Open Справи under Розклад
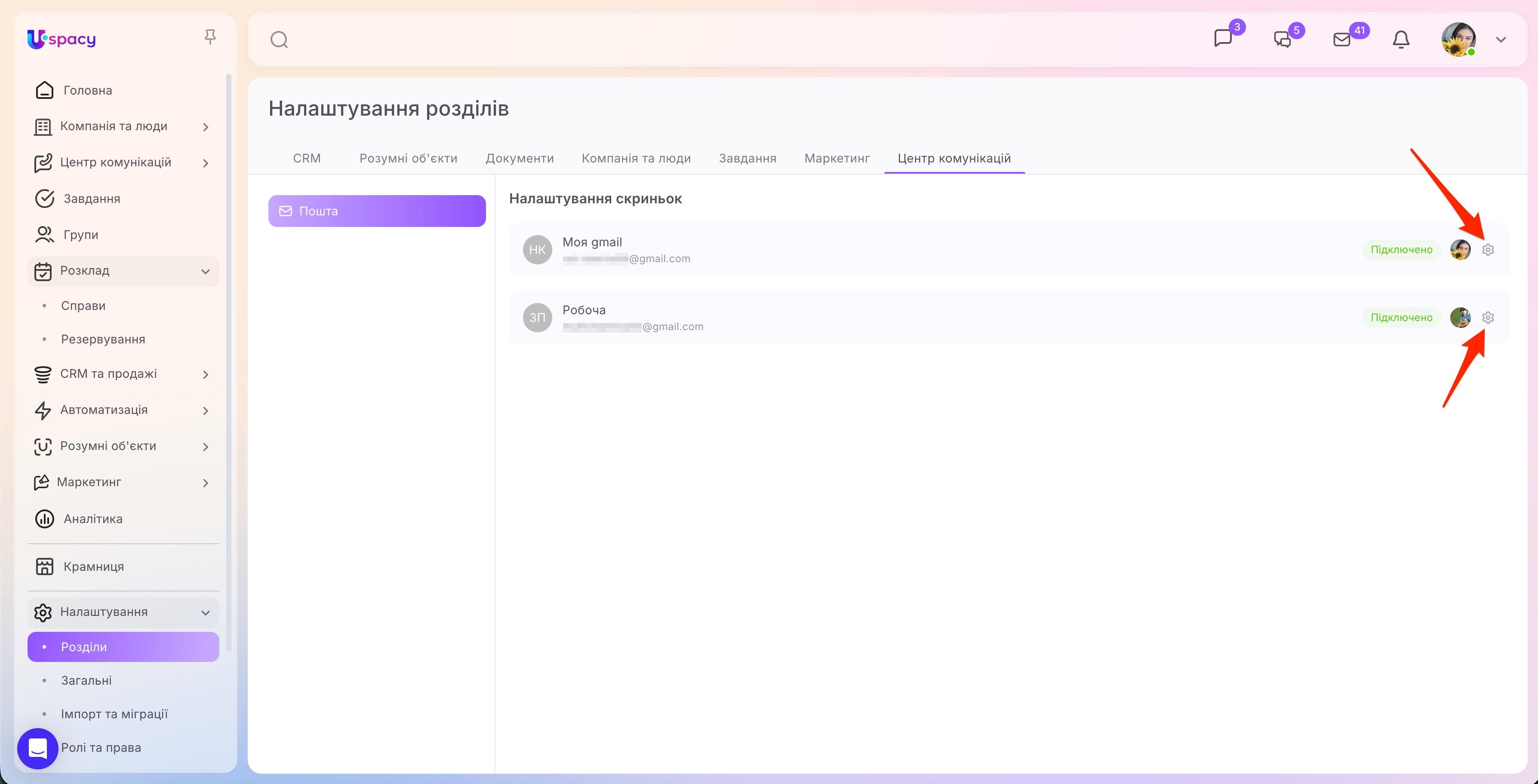This screenshot has height=784, width=1538. [x=123, y=306]
